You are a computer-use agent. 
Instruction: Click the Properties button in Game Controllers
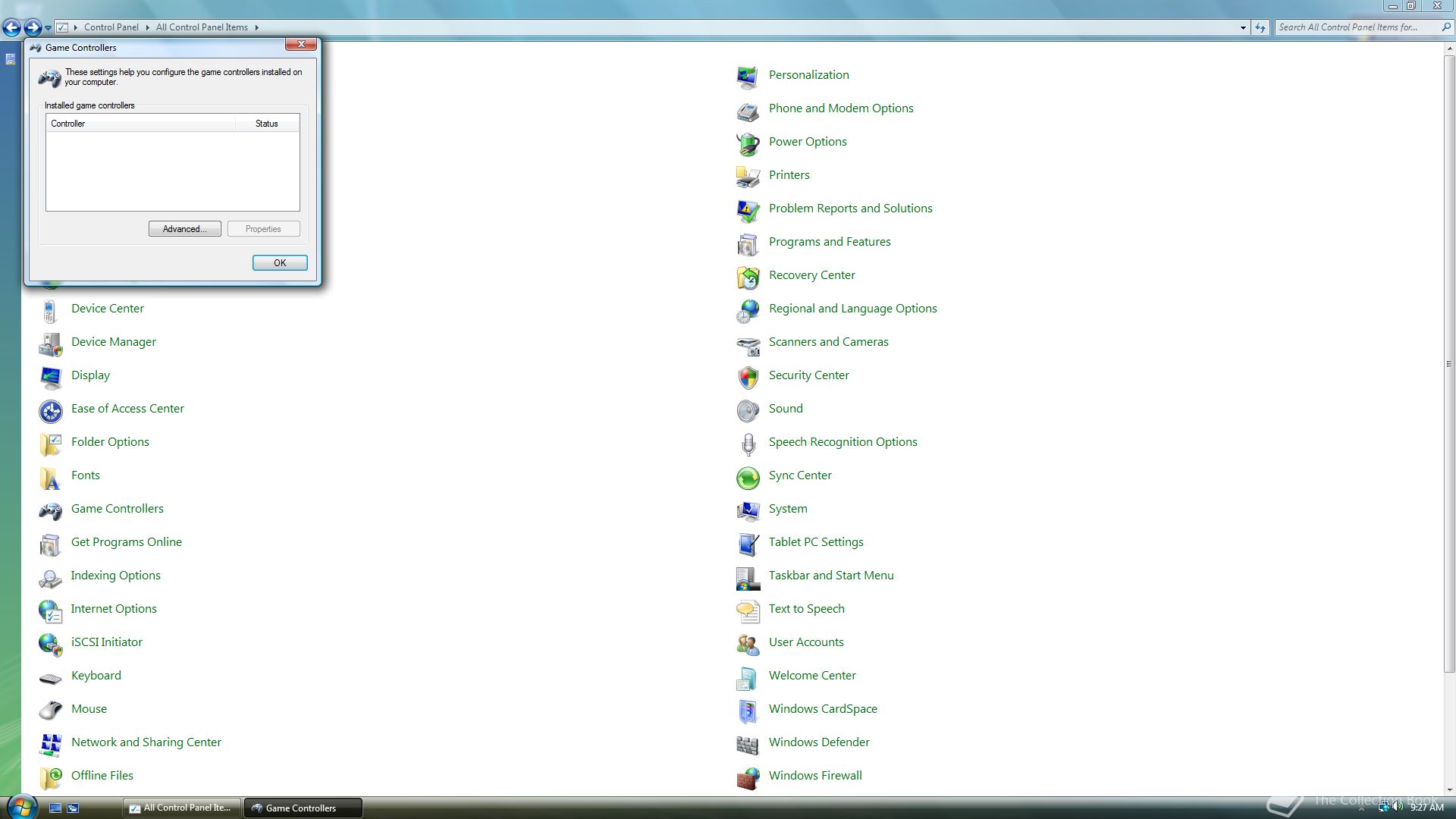click(263, 229)
